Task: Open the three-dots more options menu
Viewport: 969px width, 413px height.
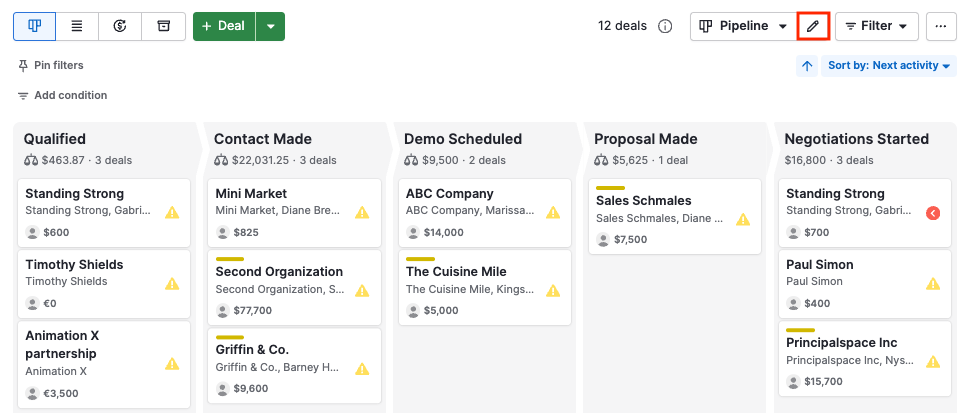Action: (x=941, y=26)
